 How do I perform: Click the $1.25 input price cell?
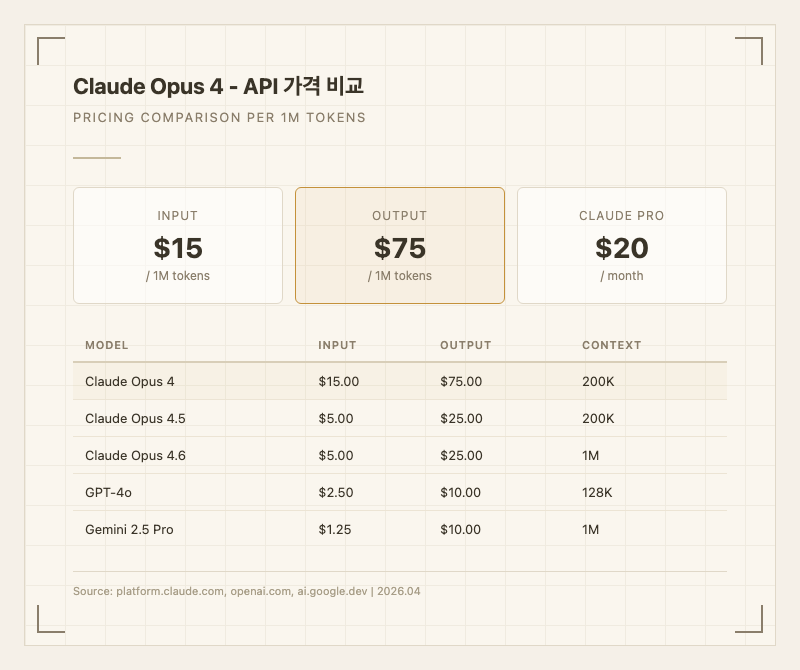click(335, 529)
